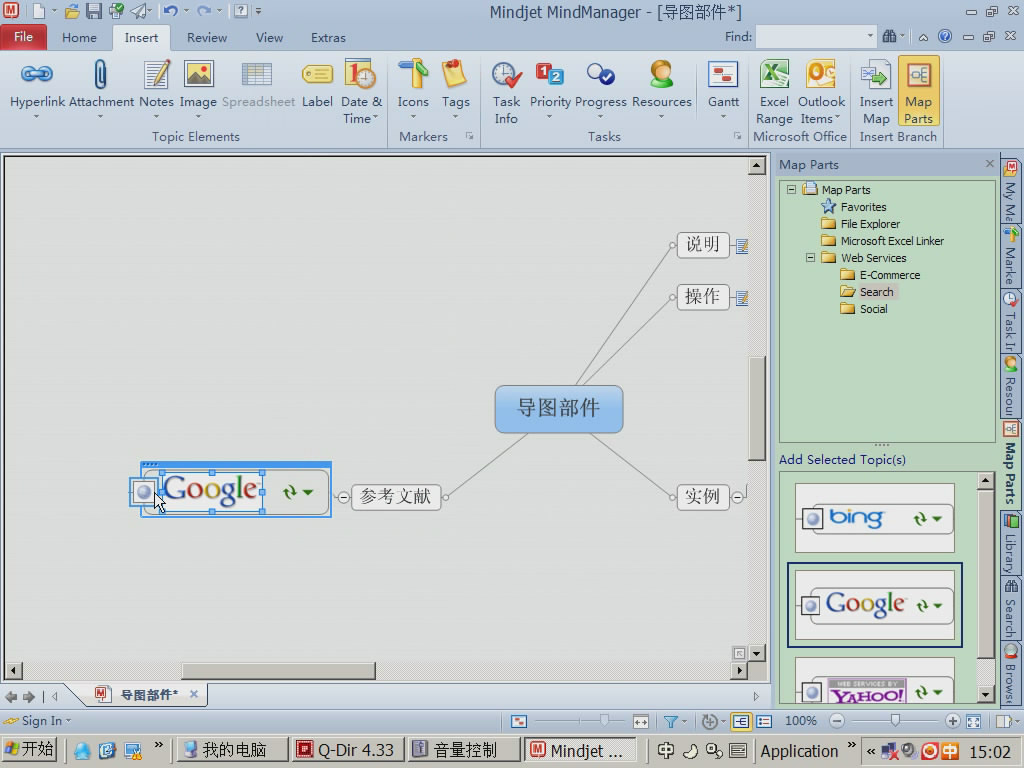Select E-Commerce folder

click(889, 275)
